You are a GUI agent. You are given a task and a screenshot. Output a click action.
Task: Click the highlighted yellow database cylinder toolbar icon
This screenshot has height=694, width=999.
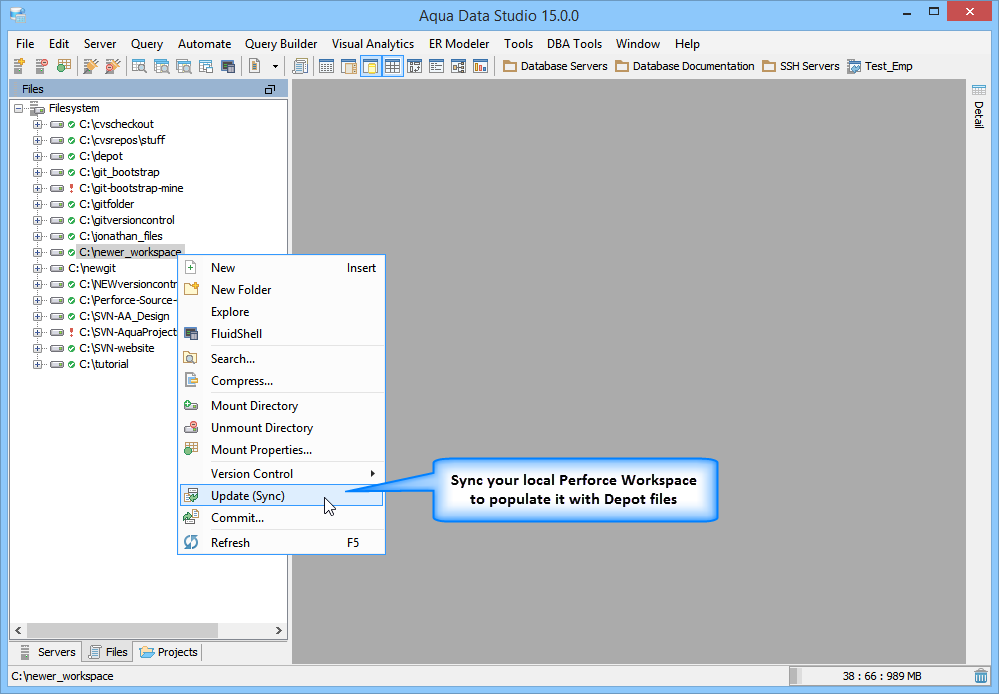371,66
